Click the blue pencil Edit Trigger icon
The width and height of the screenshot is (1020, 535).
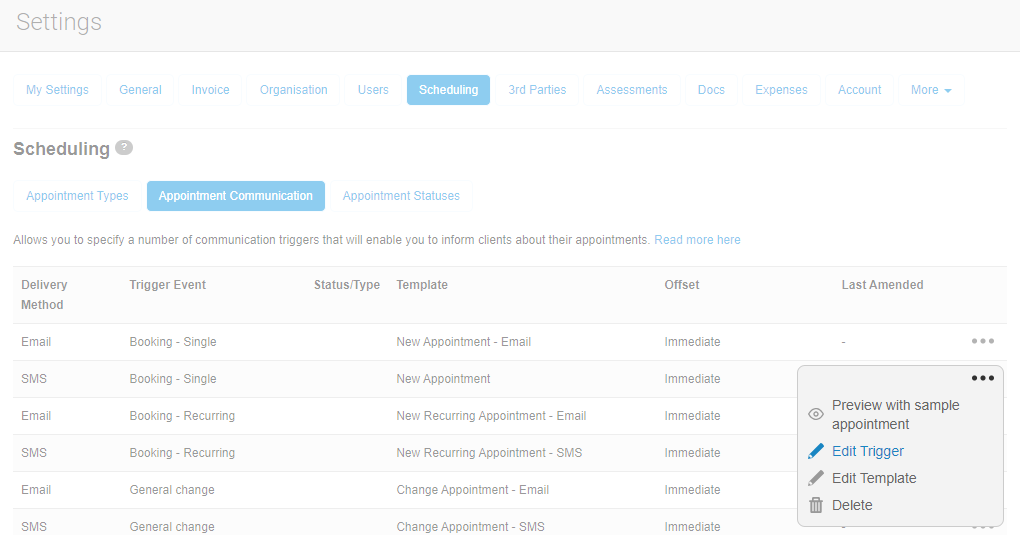[816, 451]
